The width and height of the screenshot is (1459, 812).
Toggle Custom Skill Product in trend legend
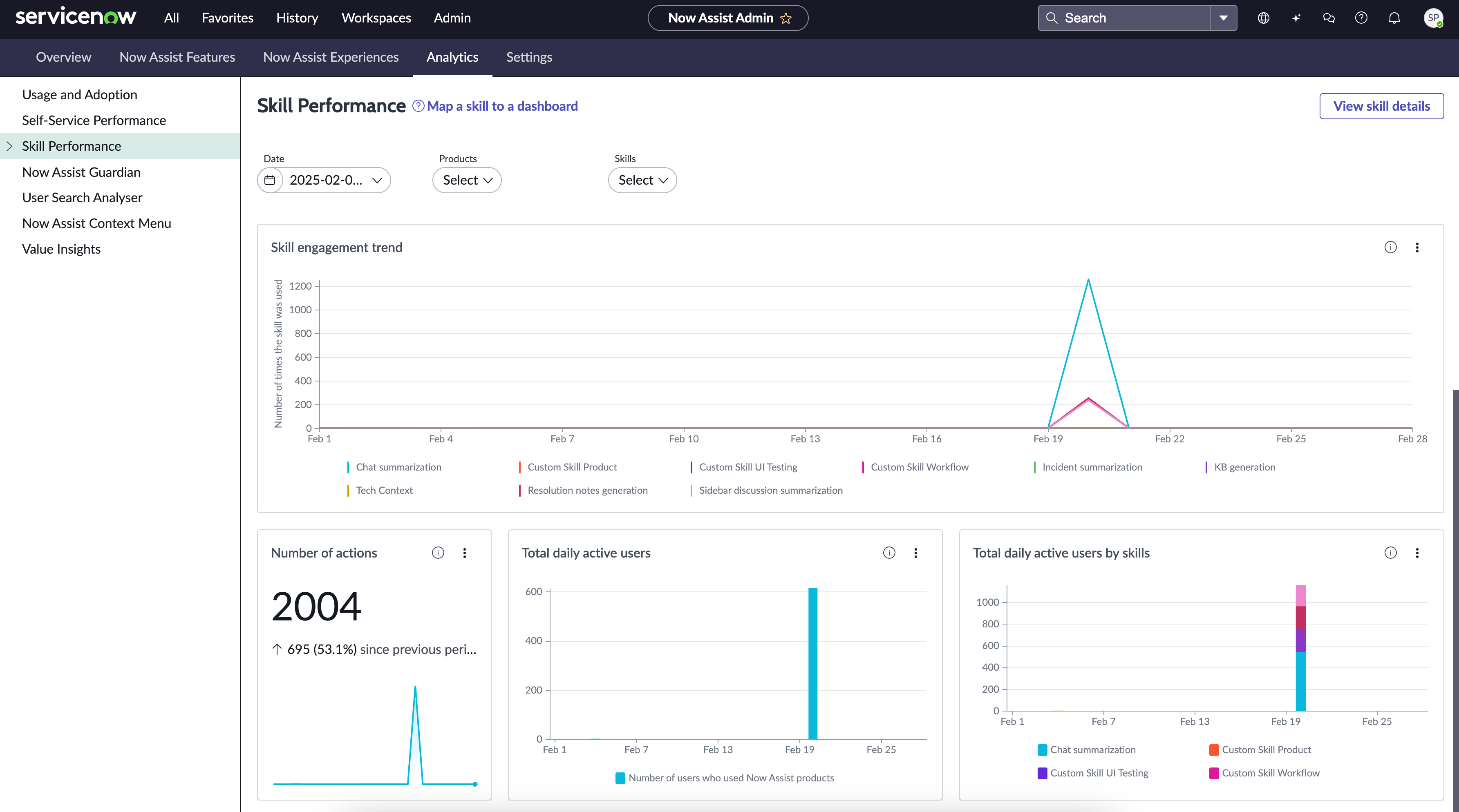tap(568, 467)
